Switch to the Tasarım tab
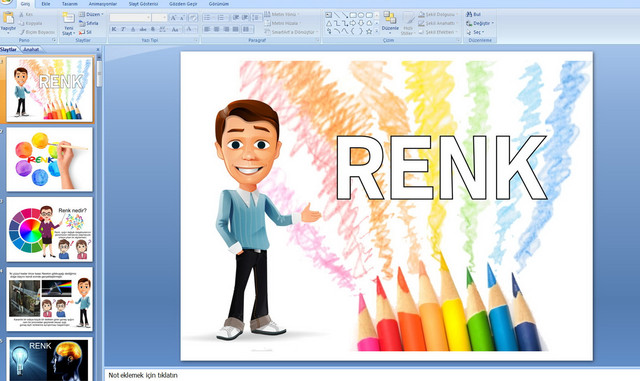 (x=70, y=4)
